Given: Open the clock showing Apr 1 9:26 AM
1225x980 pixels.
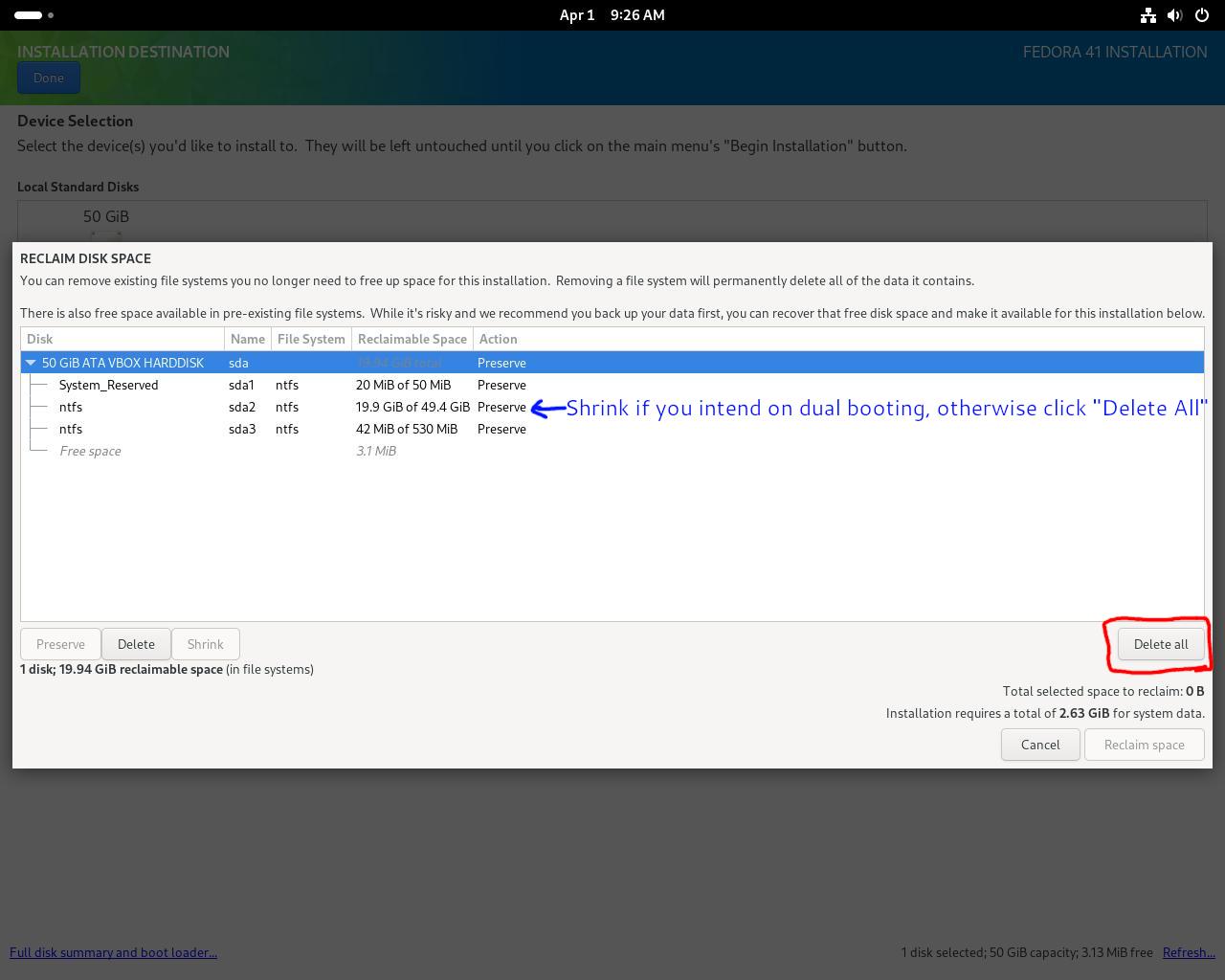Looking at the screenshot, I should pos(612,15).
